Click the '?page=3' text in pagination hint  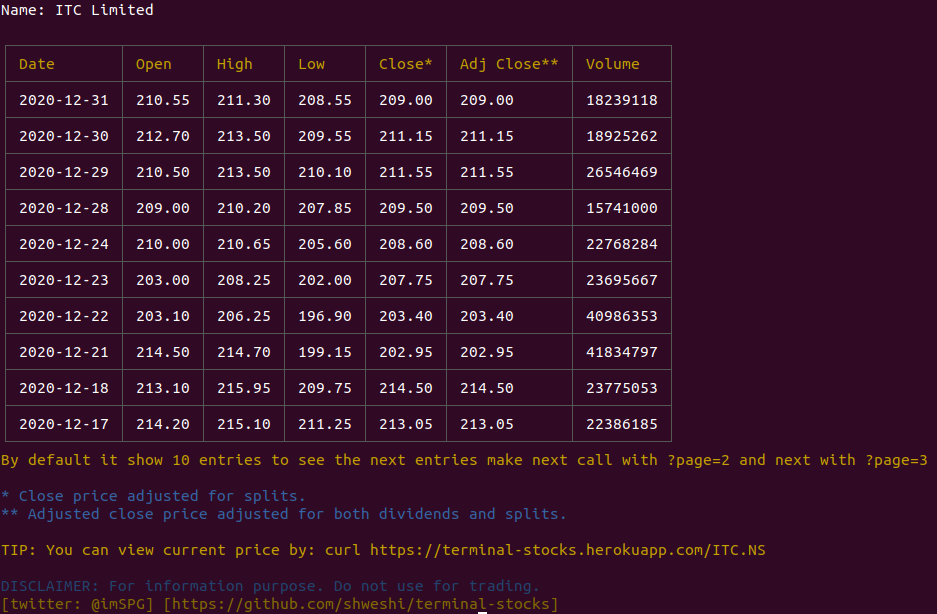pyautogui.click(x=896, y=460)
